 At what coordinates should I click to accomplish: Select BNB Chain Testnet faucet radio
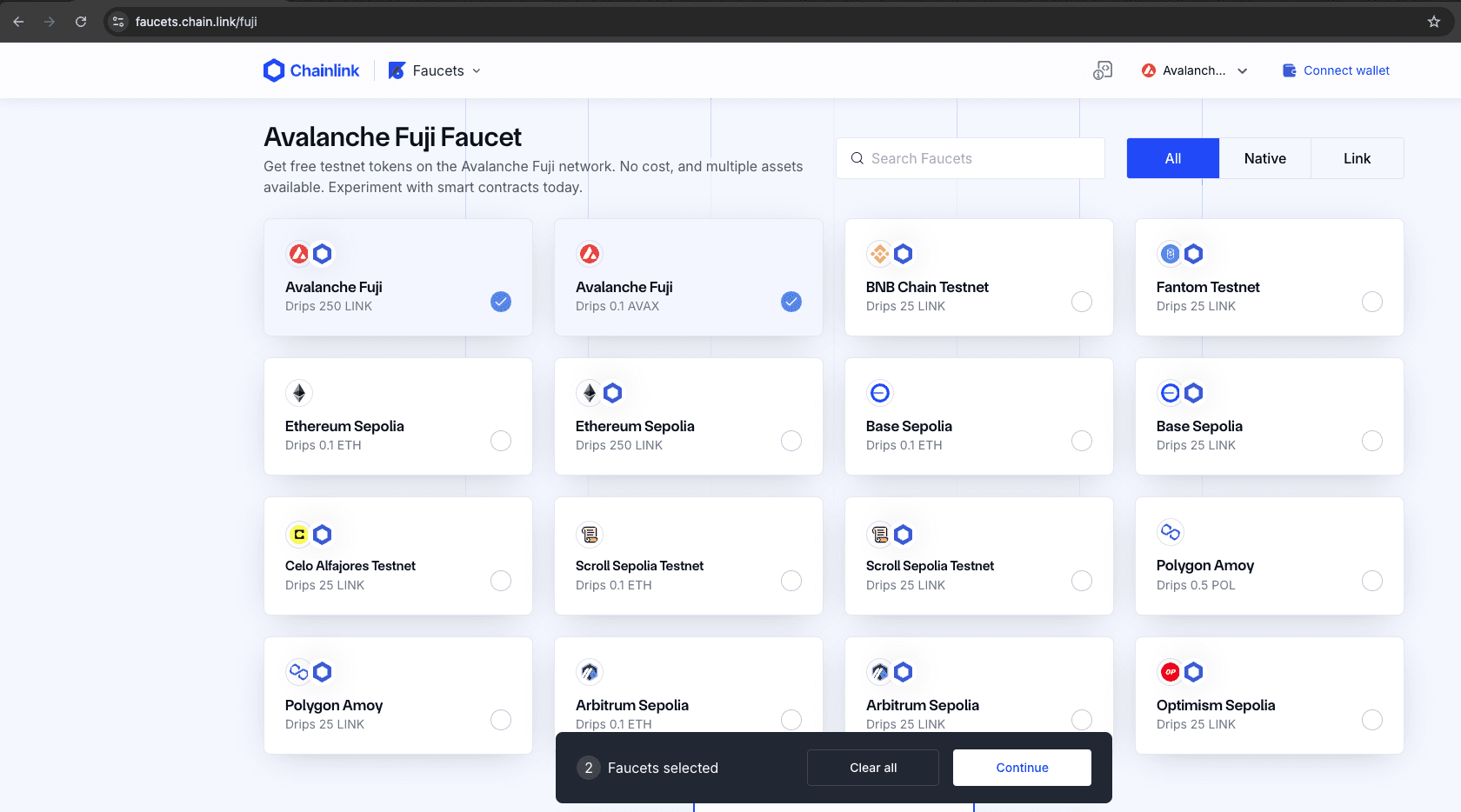1082,302
